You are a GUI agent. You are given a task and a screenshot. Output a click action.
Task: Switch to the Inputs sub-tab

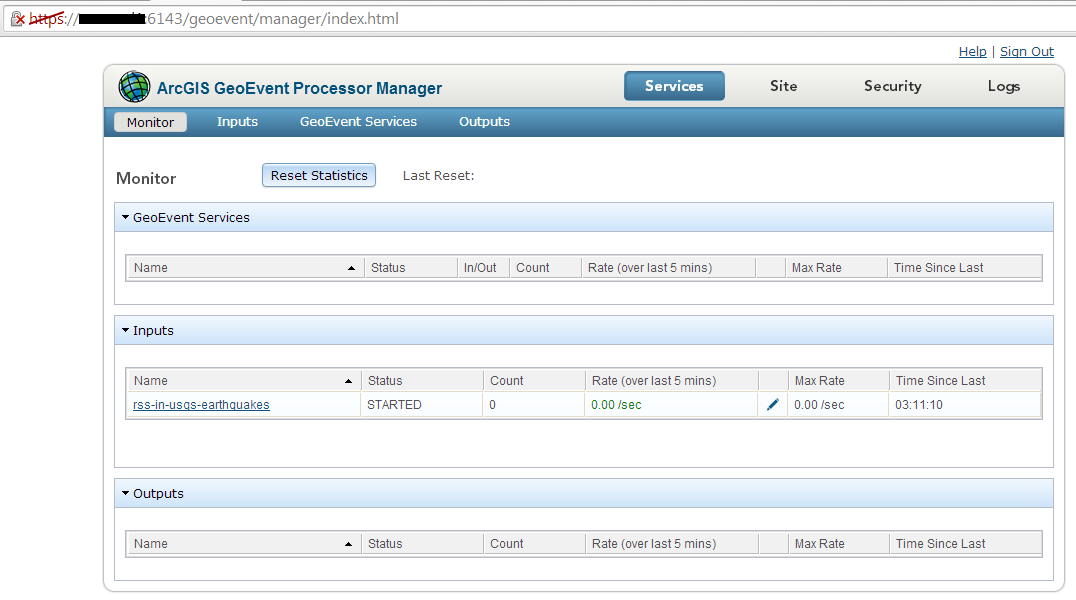pos(237,122)
